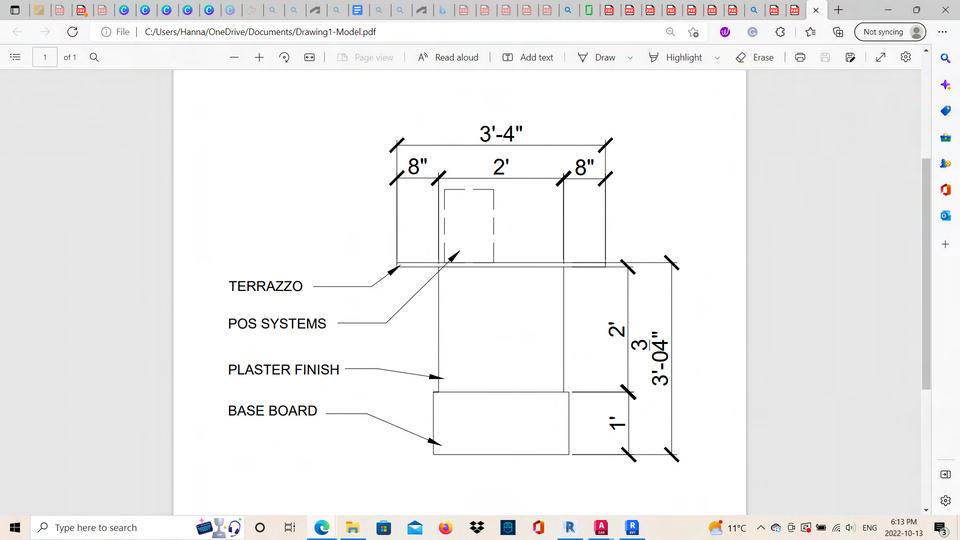Activate the Draw tool
Screen dimensions: 960x540
596,57
